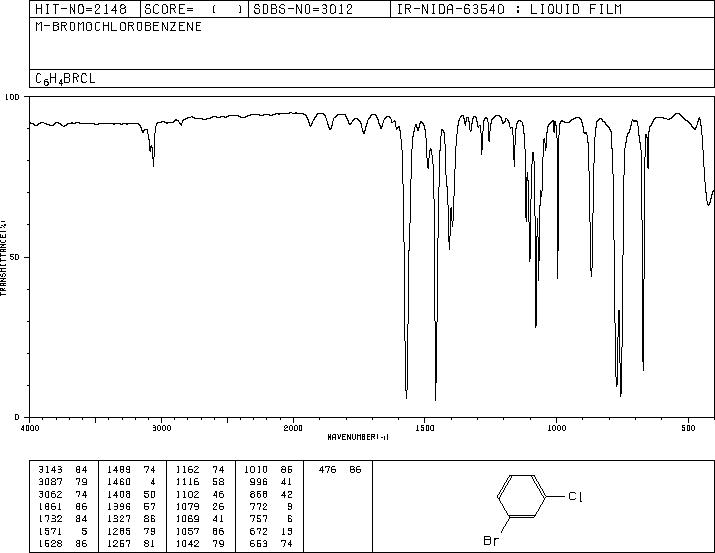Click the molecular formula C6H4BRCL
Viewport: 715px width, 553px height.
(x=65, y=79)
